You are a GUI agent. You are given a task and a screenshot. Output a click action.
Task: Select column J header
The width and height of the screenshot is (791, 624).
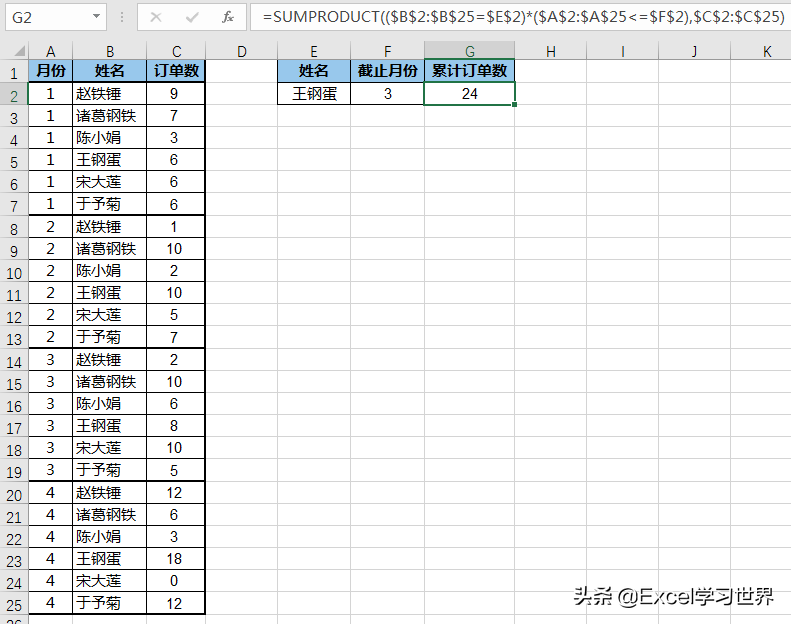coord(695,51)
